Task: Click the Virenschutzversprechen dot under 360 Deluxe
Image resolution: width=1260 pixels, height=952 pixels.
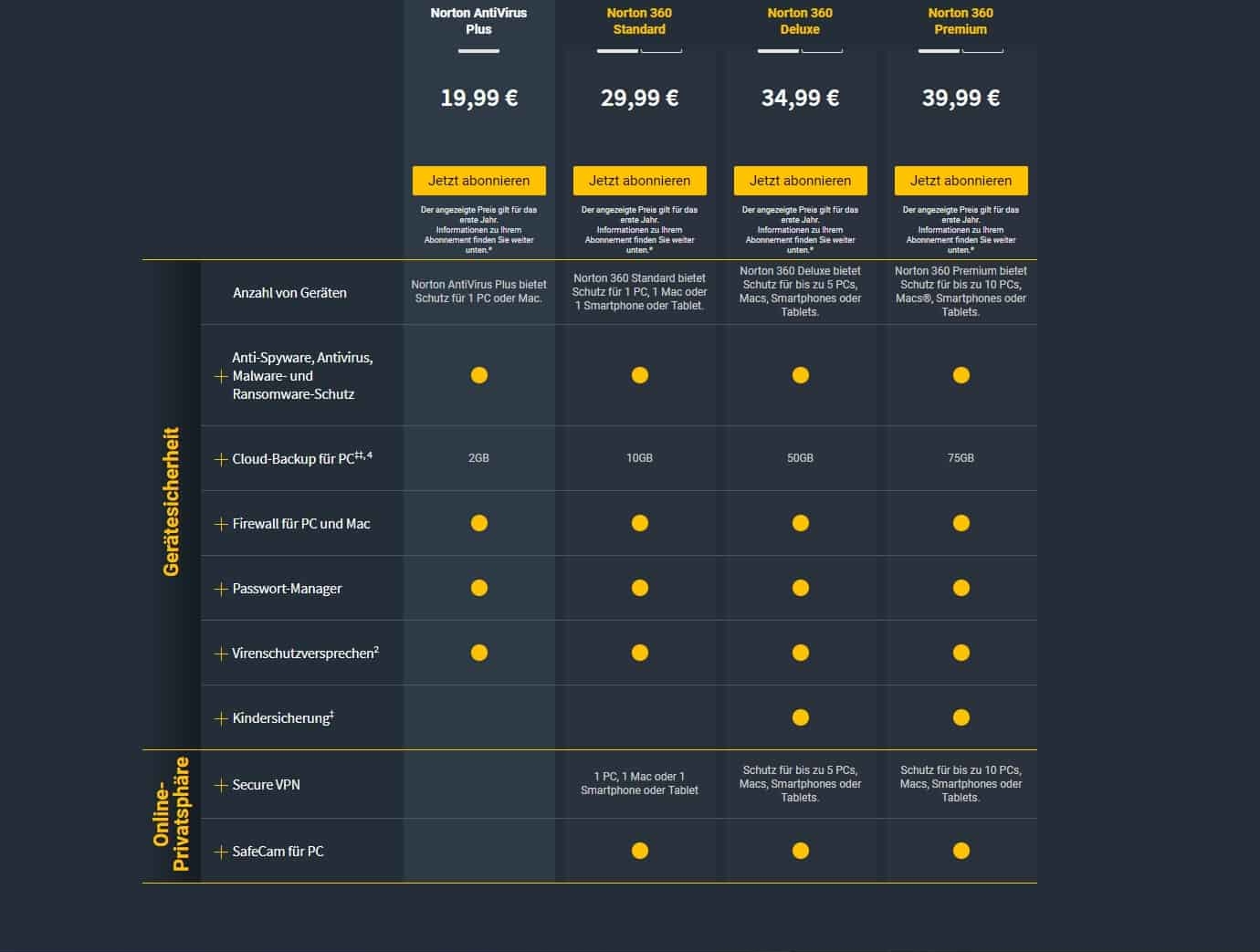Action: tap(800, 653)
